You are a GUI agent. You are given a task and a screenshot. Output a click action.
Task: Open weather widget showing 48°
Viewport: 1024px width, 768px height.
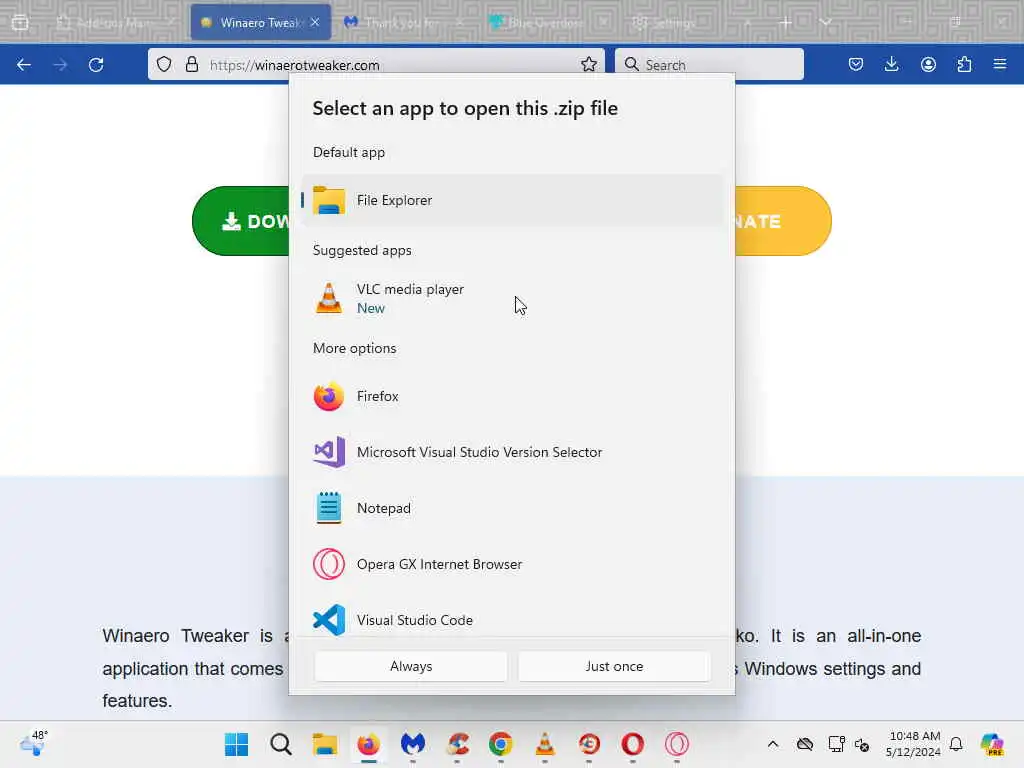[x=34, y=744]
